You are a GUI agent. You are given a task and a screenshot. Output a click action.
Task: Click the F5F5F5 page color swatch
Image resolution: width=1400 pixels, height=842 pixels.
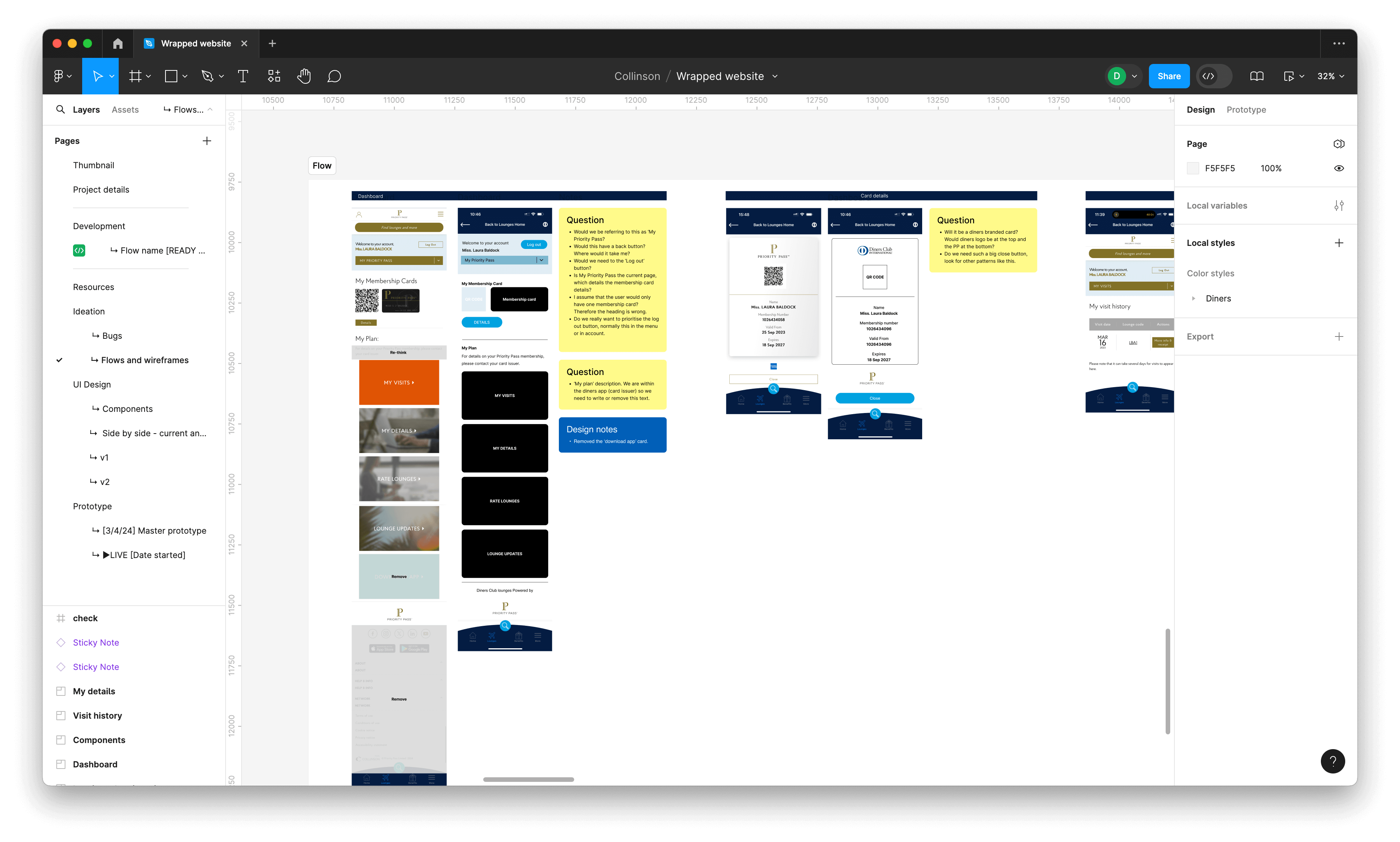[x=1193, y=168]
